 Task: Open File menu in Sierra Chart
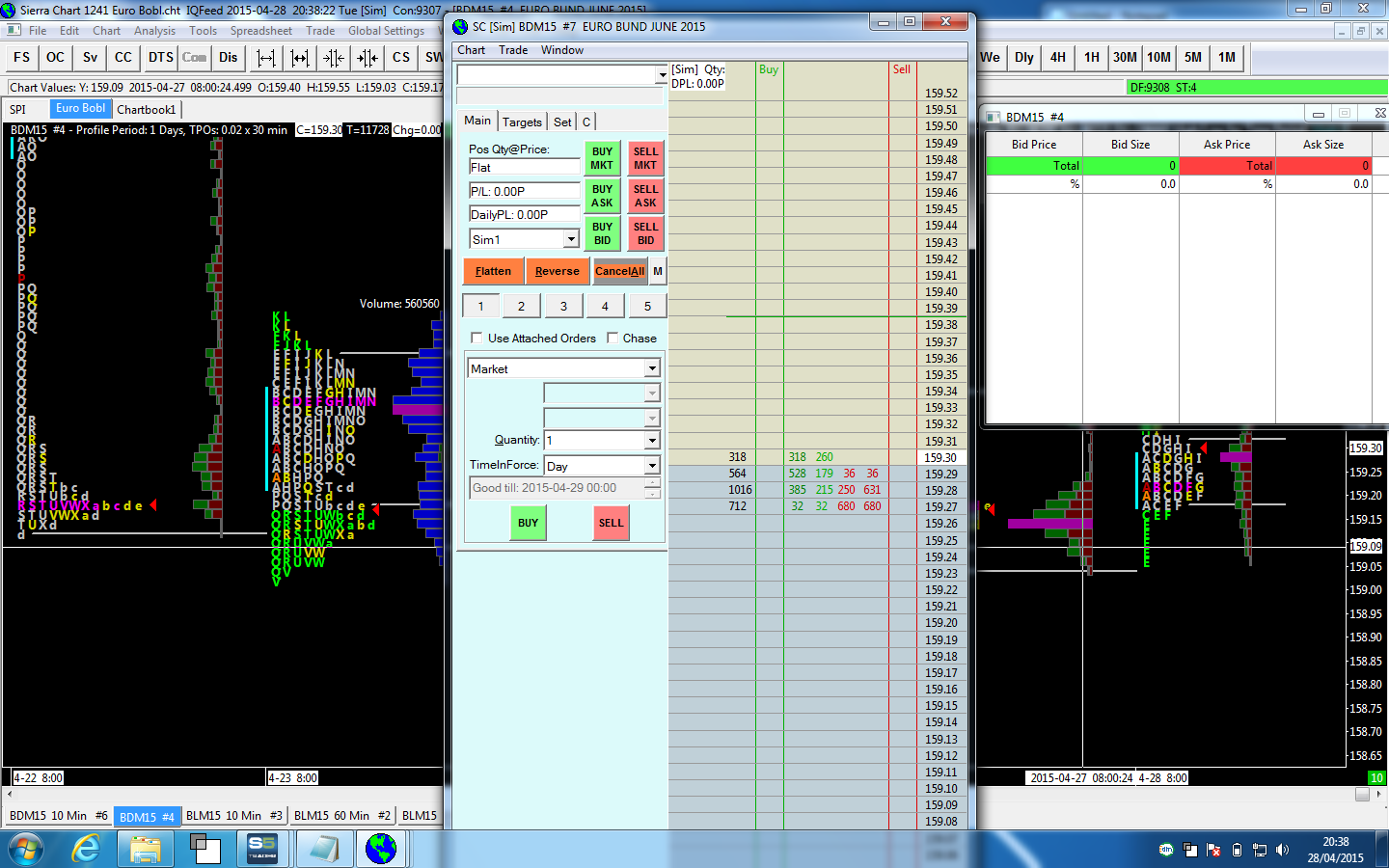38,31
